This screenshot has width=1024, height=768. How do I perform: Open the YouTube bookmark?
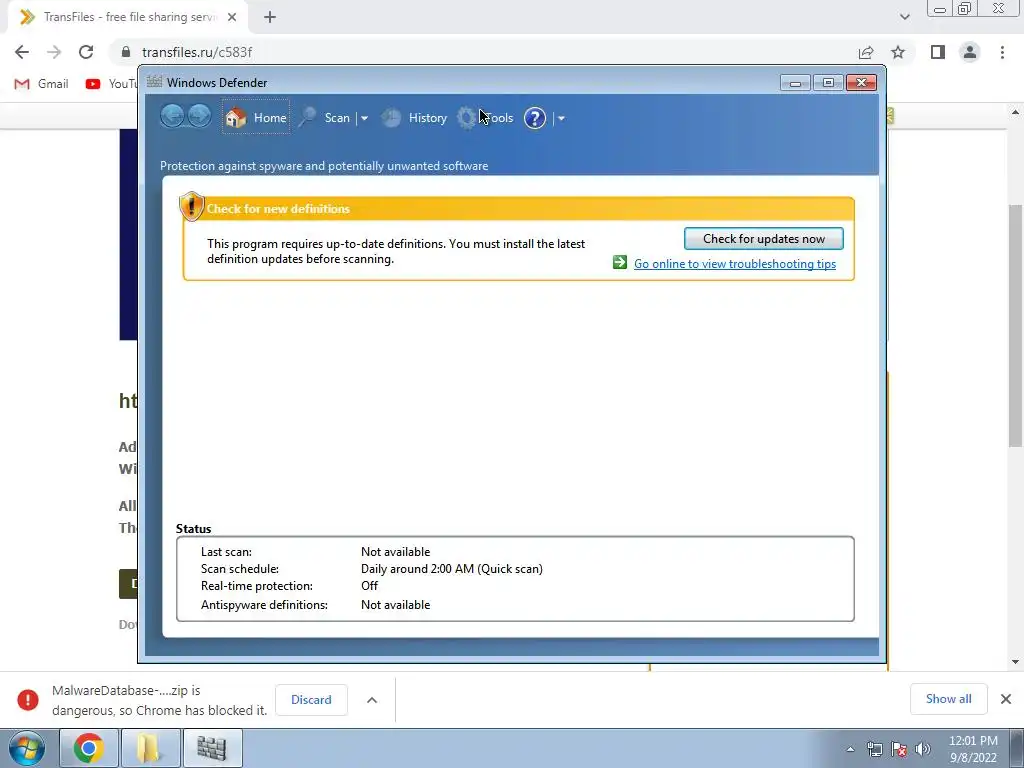pyautogui.click(x=110, y=84)
